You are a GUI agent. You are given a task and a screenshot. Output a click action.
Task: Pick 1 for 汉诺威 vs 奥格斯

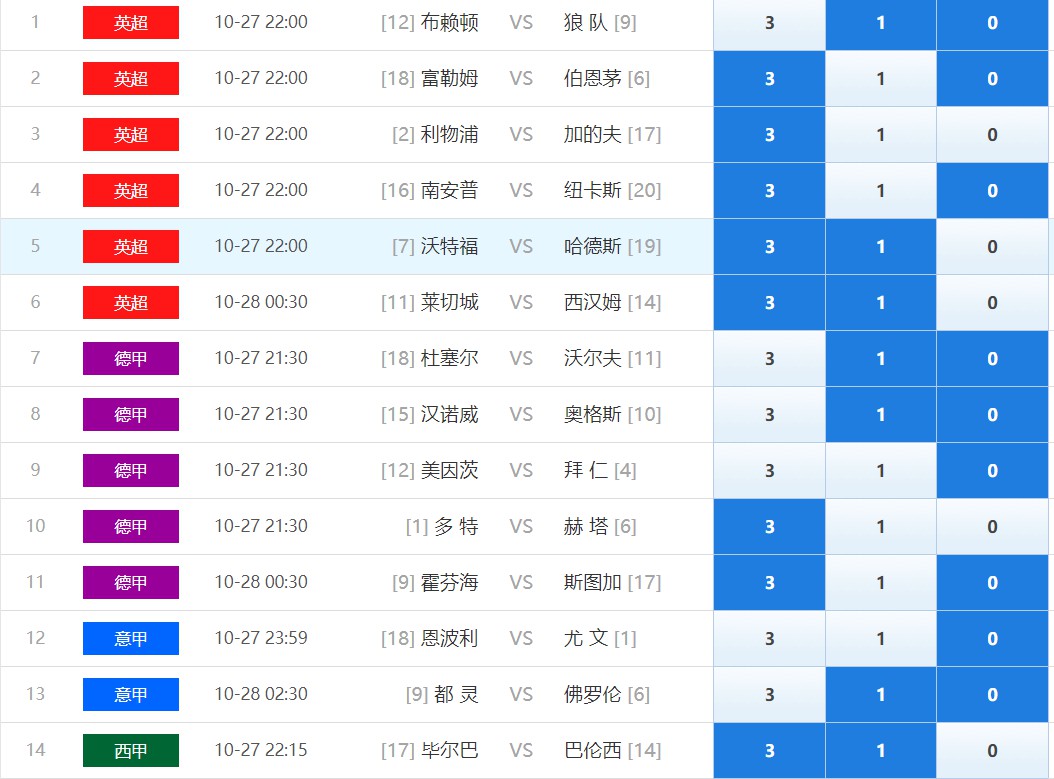(881, 415)
